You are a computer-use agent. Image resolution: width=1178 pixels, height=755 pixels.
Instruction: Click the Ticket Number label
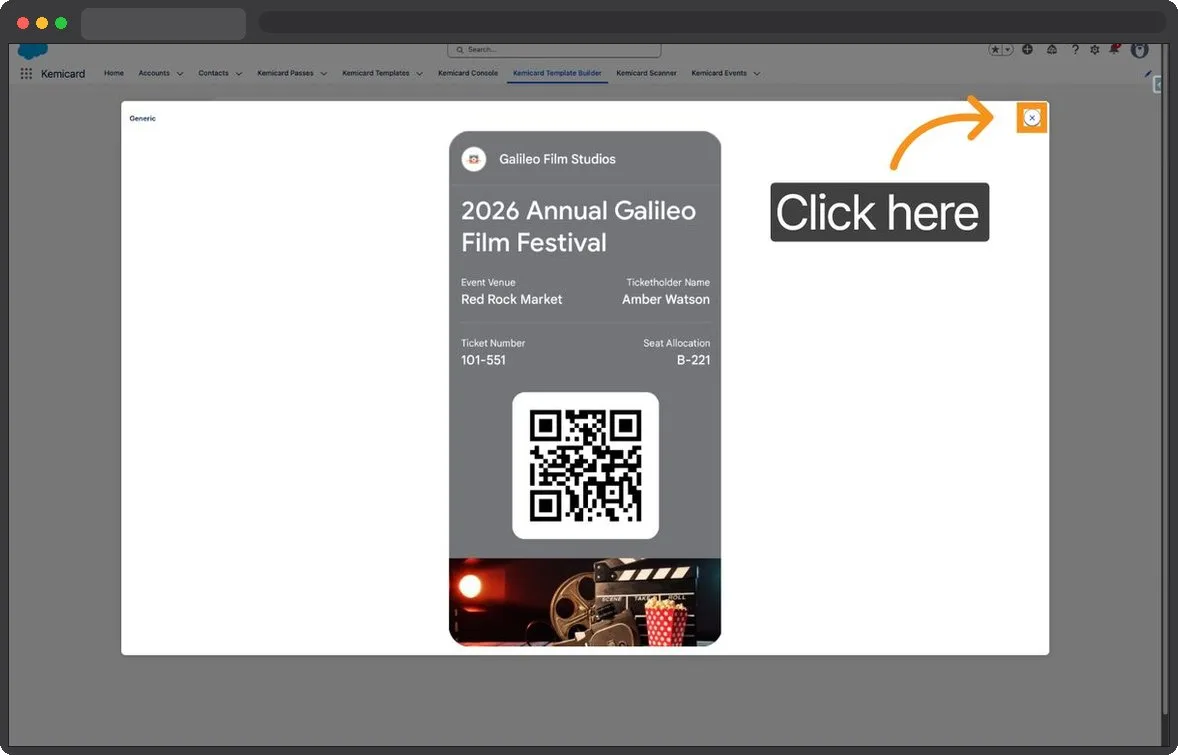pyautogui.click(x=493, y=343)
